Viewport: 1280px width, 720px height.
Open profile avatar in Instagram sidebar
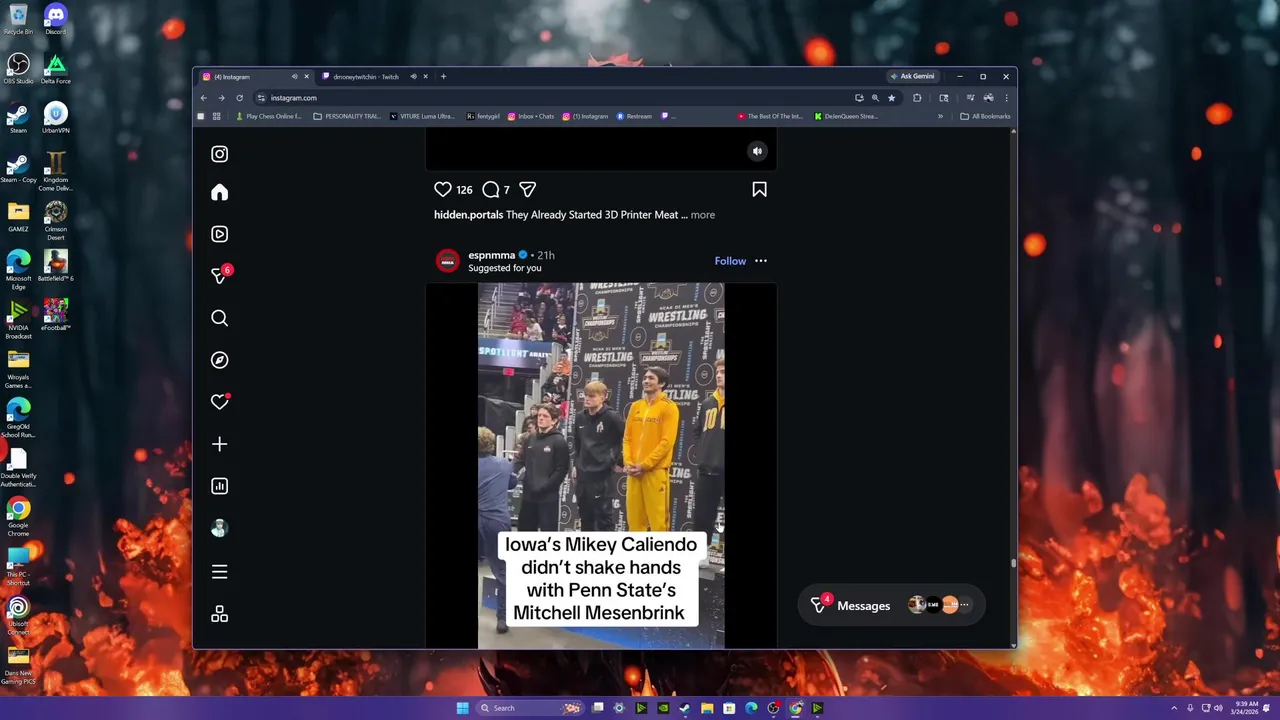pyautogui.click(x=219, y=528)
